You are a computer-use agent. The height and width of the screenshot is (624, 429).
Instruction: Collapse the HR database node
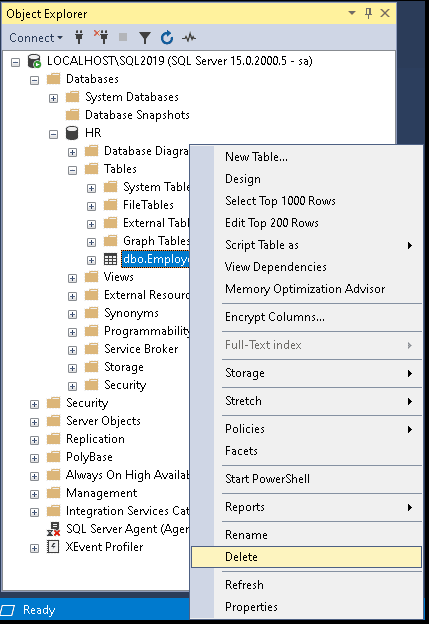(x=53, y=135)
